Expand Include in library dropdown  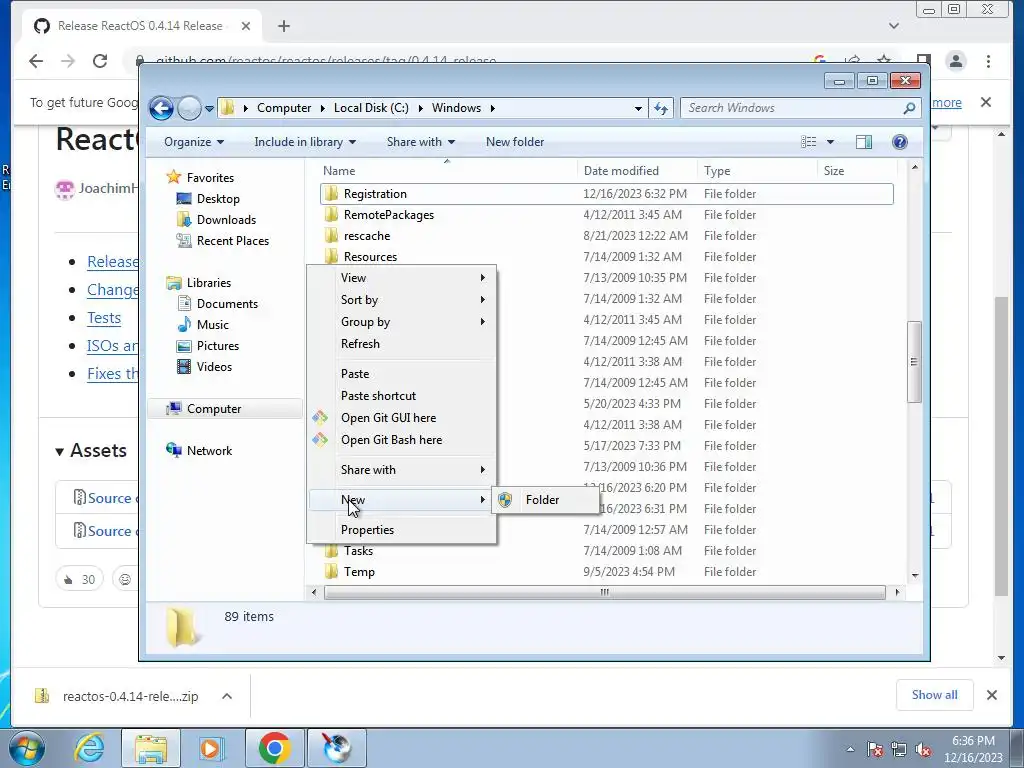305,142
